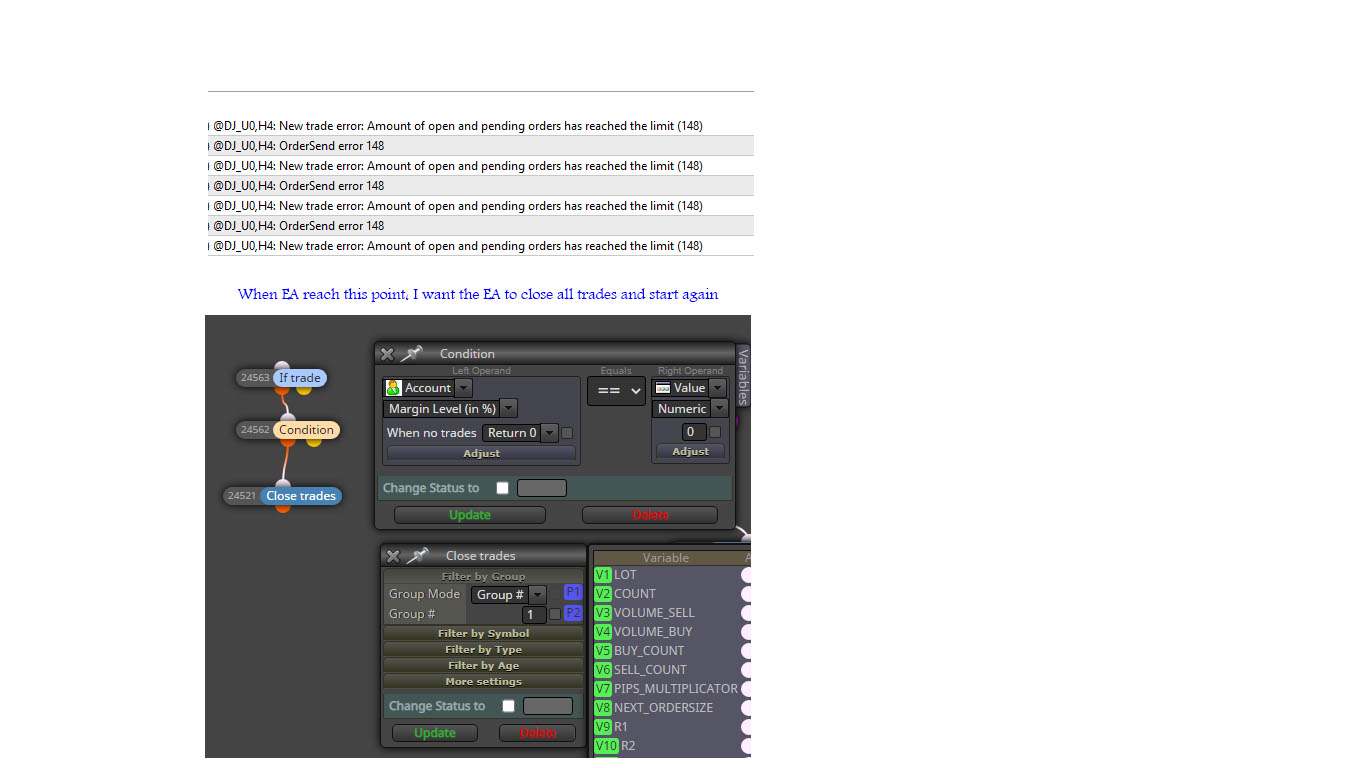Toggle checkbox next to Return 0 dropdown
1366x768 pixels.
click(567, 433)
